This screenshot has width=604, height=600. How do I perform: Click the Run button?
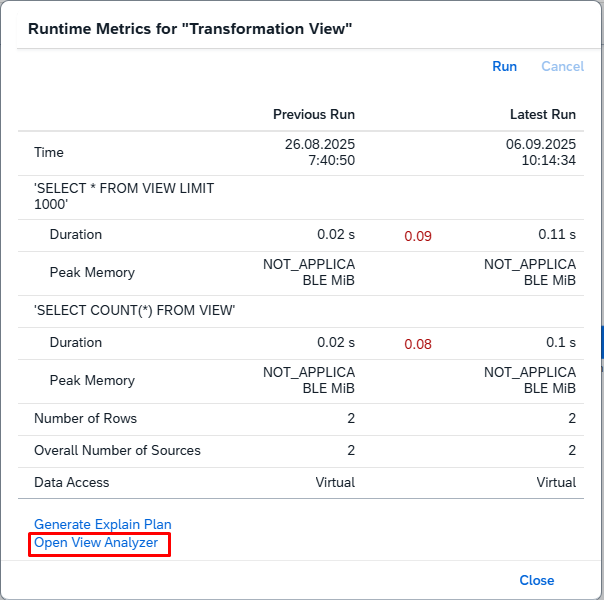pos(504,66)
